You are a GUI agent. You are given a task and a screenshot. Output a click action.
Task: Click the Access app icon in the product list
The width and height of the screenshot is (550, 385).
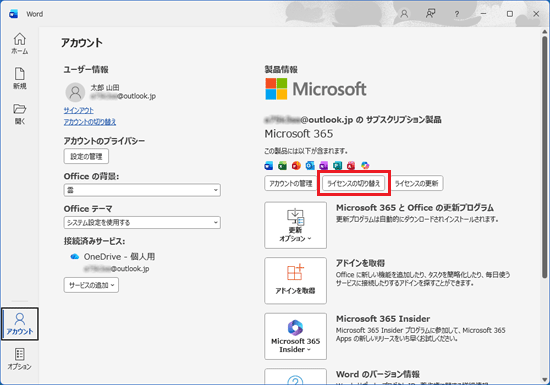pos(351,166)
